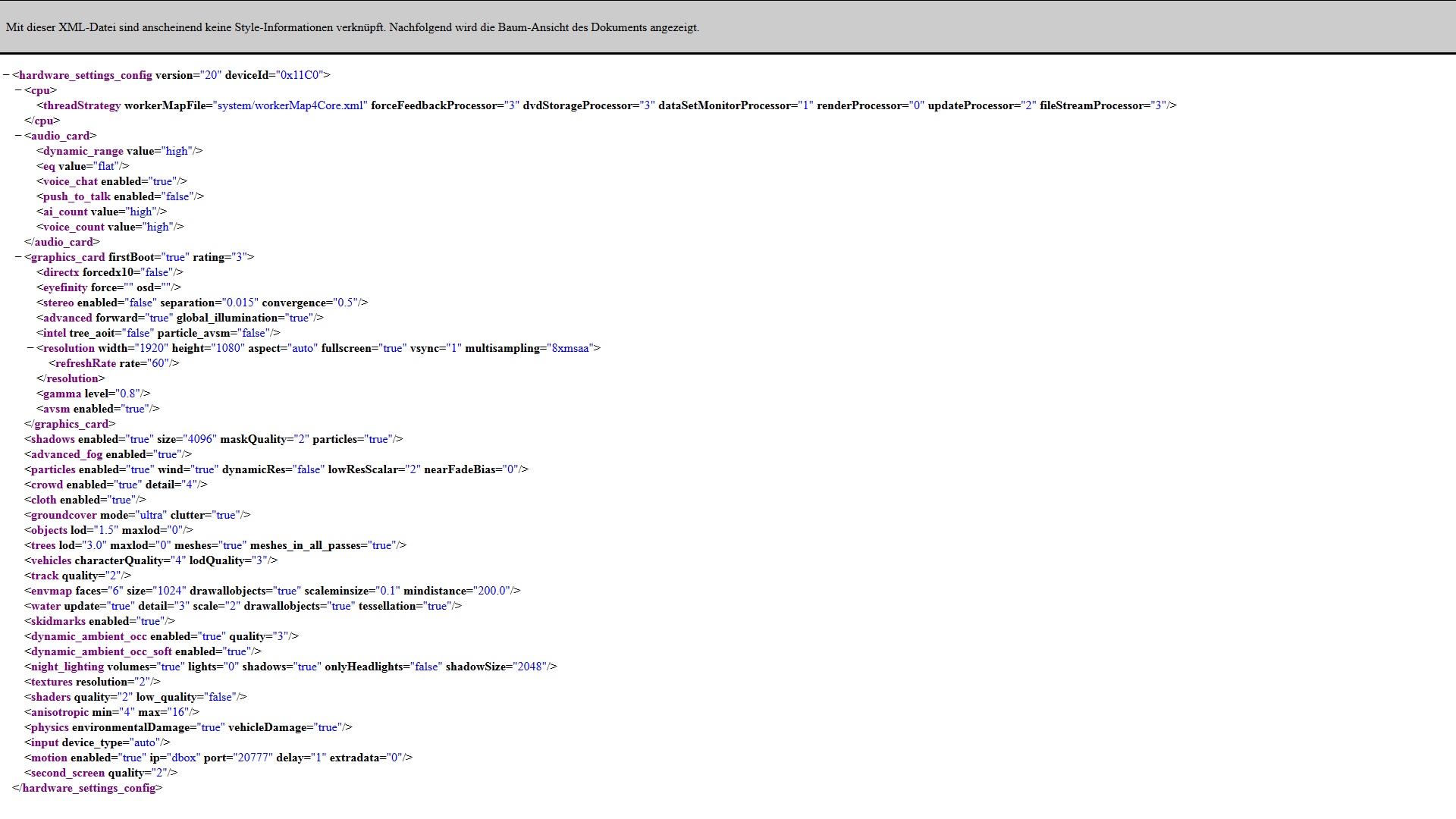Click the push_to_talk element name

77,196
